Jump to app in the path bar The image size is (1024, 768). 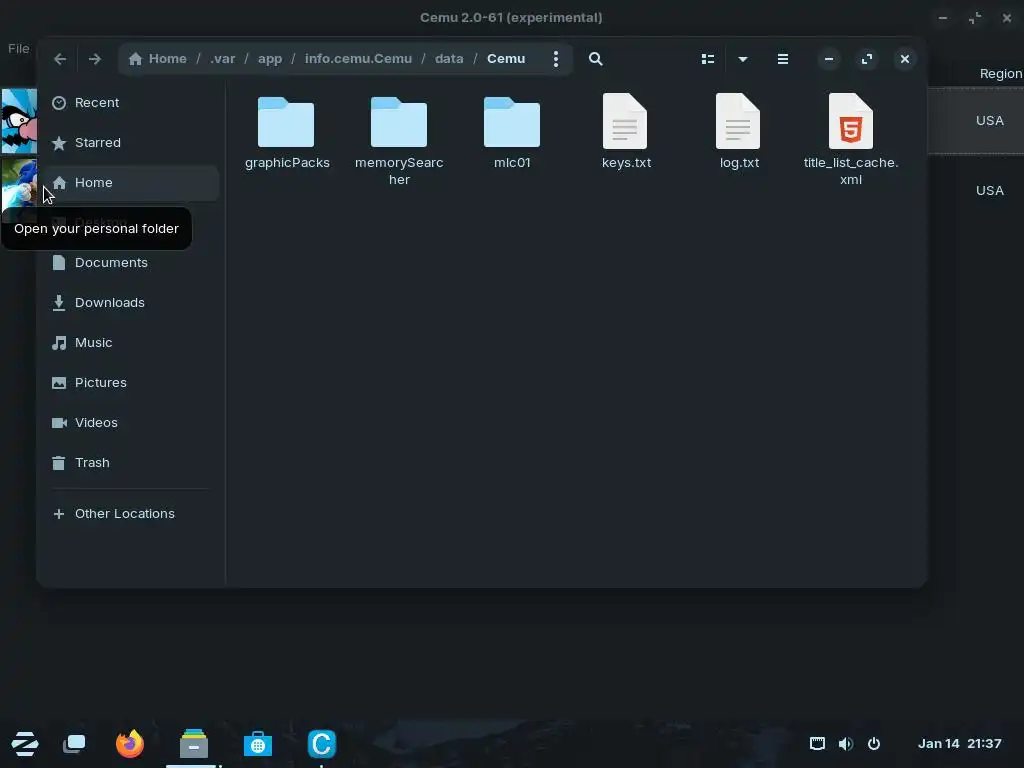click(270, 59)
